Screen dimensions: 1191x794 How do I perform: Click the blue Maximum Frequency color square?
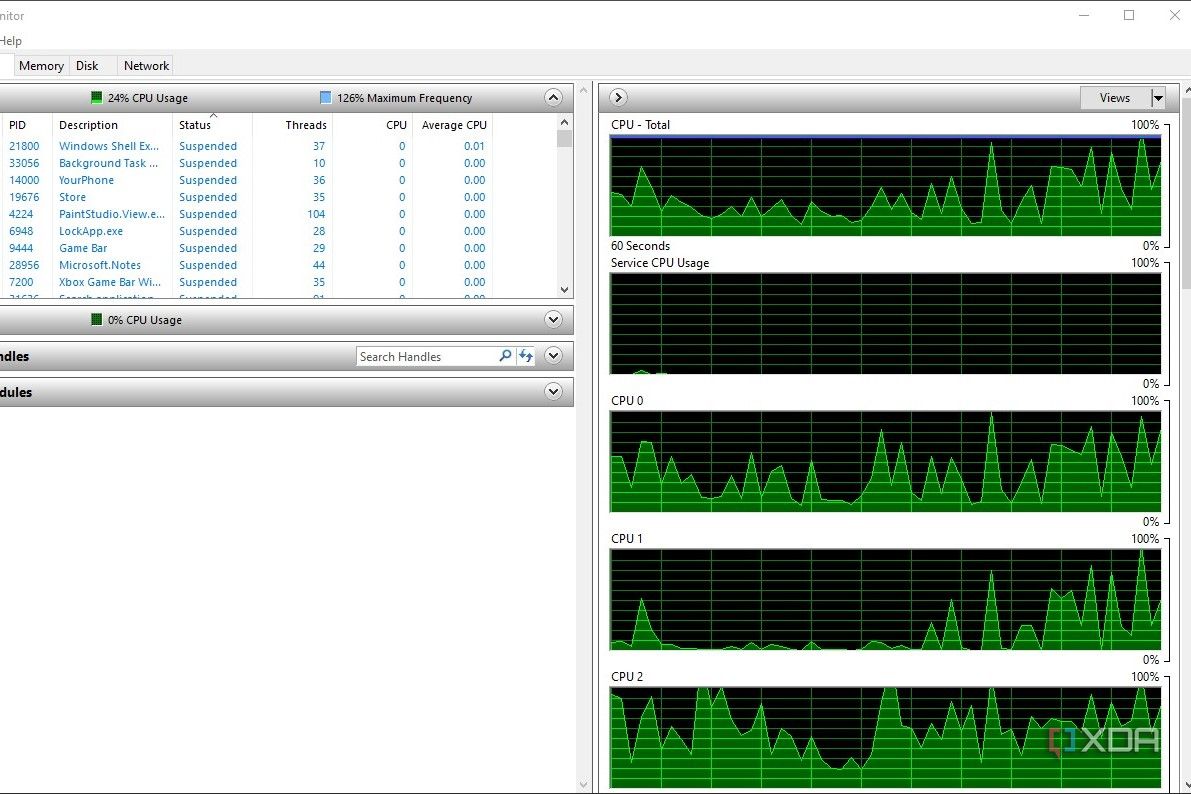[325, 98]
